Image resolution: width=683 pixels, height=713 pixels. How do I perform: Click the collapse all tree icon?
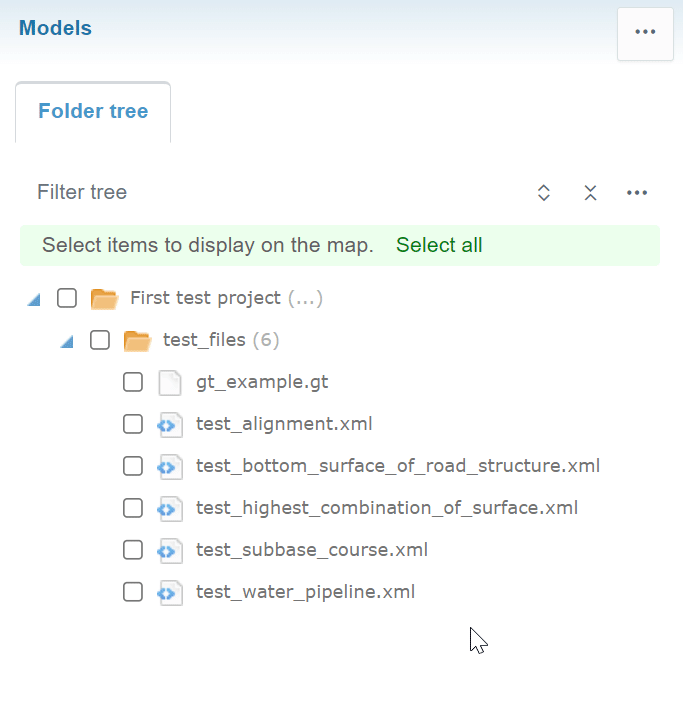coord(591,193)
